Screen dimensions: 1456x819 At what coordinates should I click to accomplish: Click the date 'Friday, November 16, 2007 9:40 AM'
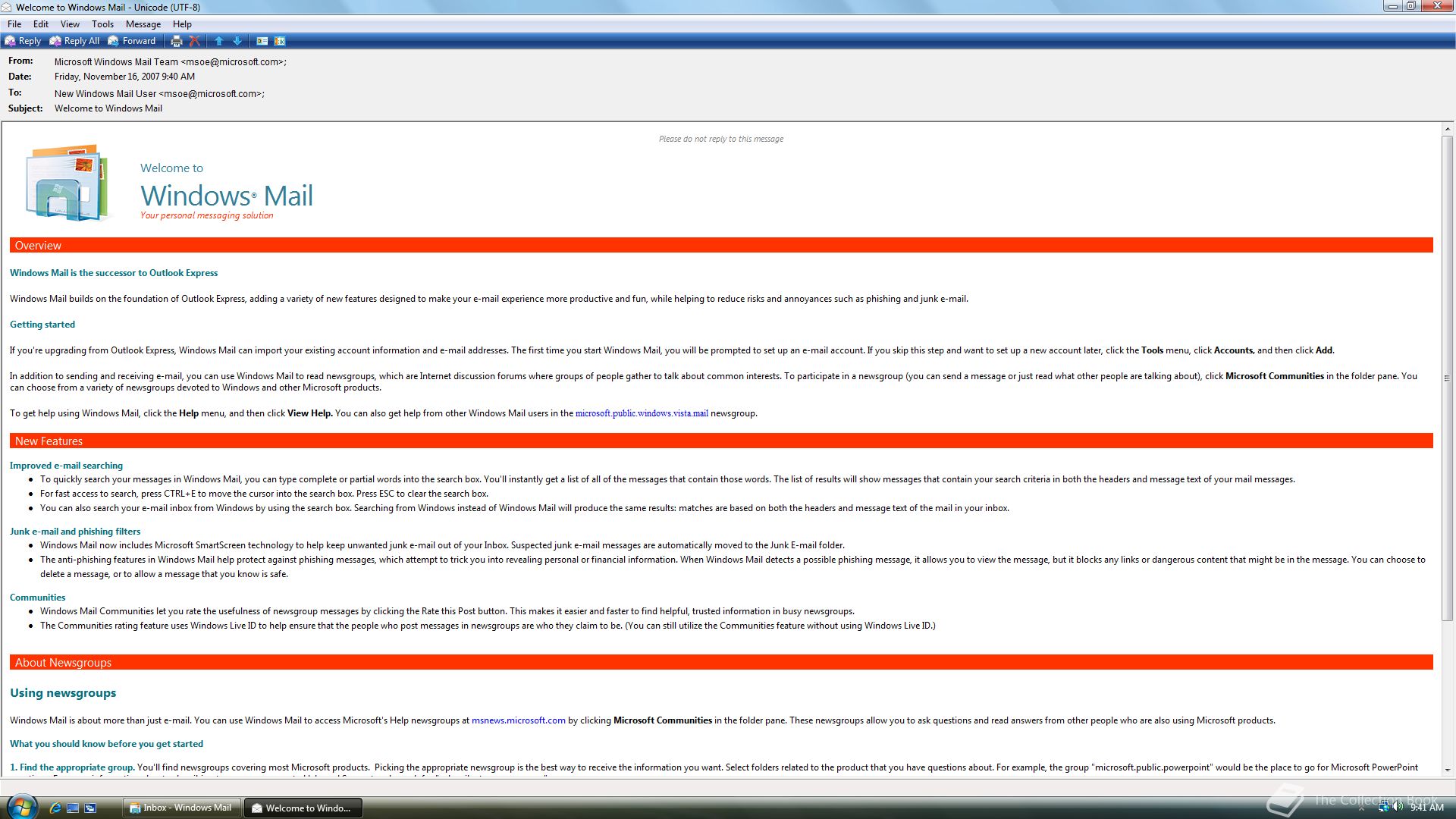(x=124, y=77)
